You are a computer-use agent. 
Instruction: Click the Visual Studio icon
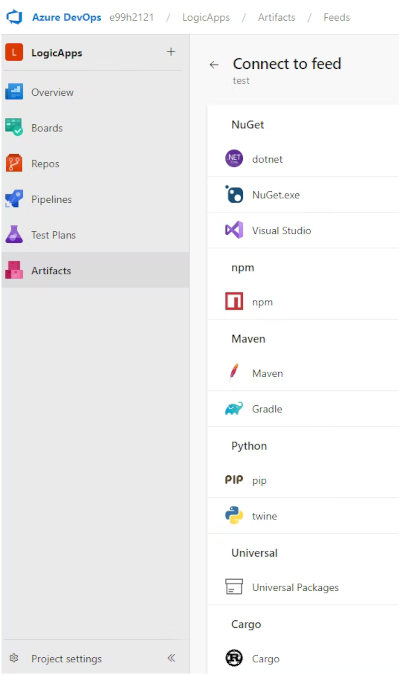click(234, 230)
